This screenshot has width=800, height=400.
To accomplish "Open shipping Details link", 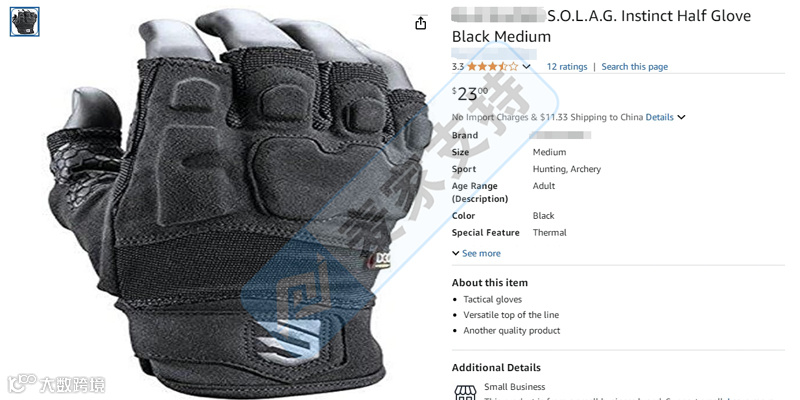I will 659,117.
